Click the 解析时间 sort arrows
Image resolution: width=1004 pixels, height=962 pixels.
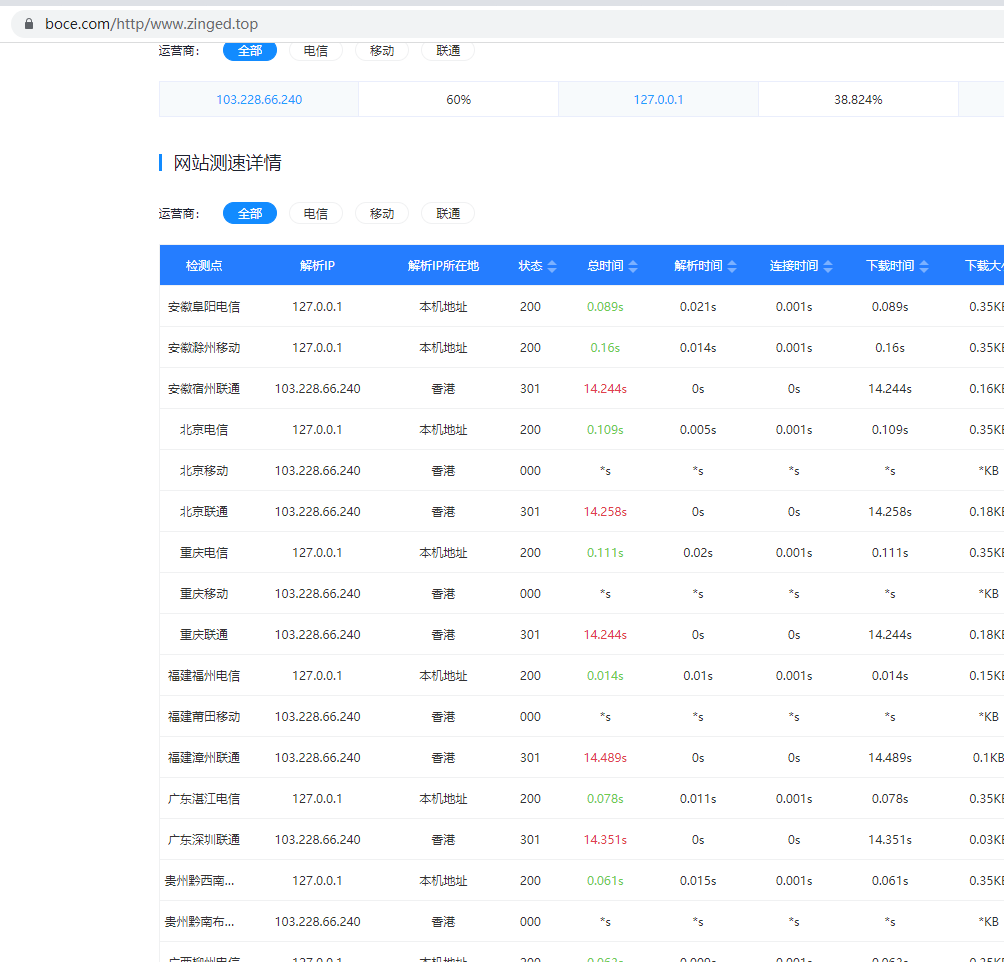click(732, 266)
